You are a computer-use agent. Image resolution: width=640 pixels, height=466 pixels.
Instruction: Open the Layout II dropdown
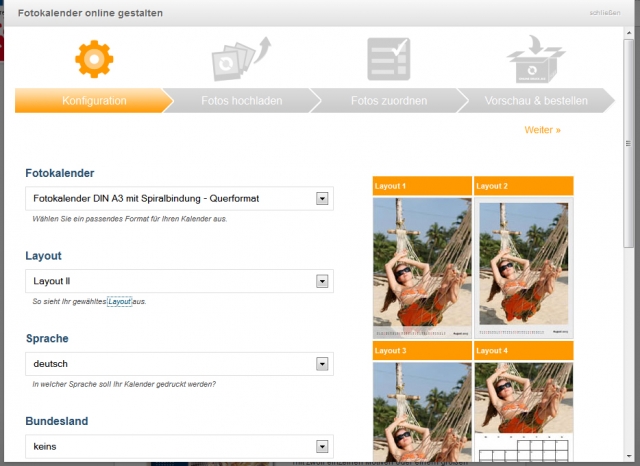pyautogui.click(x=180, y=281)
